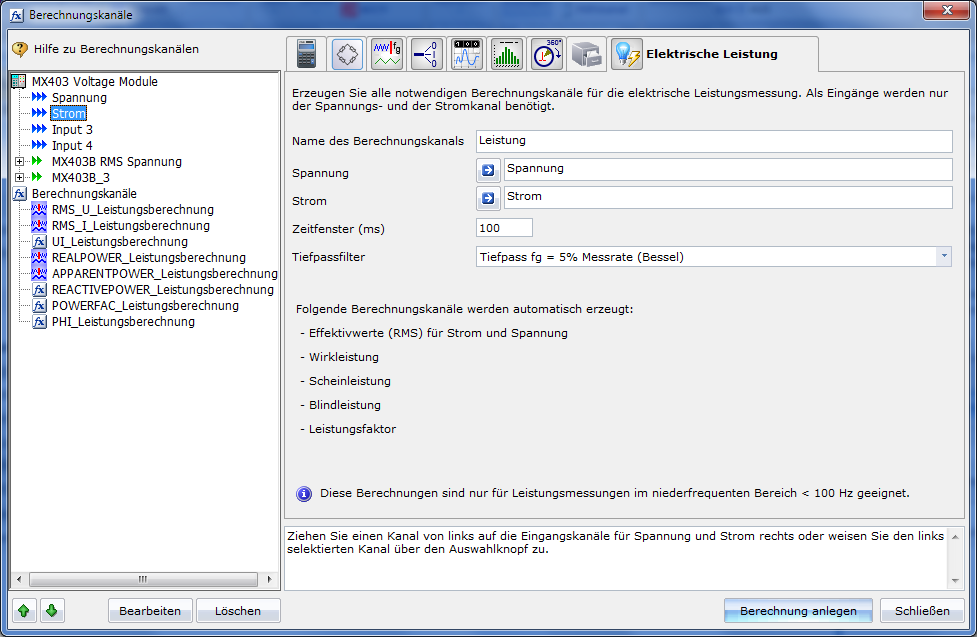Select Input 3 channel in tree
The image size is (977, 637).
[x=72, y=130]
